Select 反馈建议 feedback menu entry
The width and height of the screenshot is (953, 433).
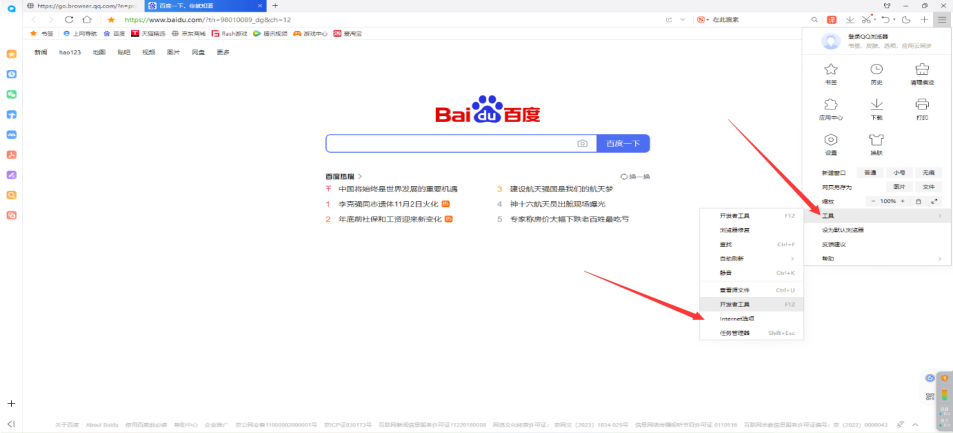click(x=878, y=244)
